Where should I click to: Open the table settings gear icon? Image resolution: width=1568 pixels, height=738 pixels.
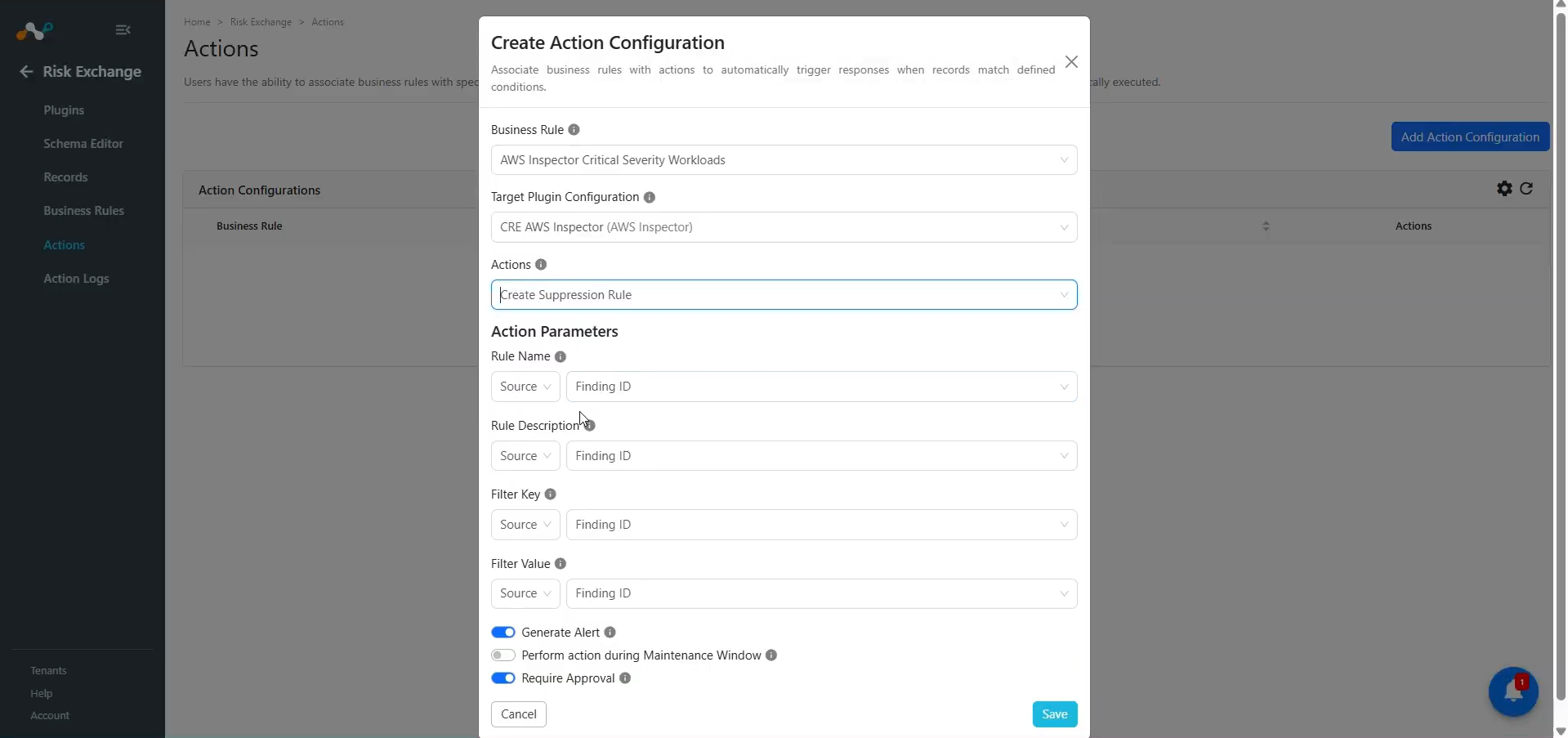coord(1504,189)
